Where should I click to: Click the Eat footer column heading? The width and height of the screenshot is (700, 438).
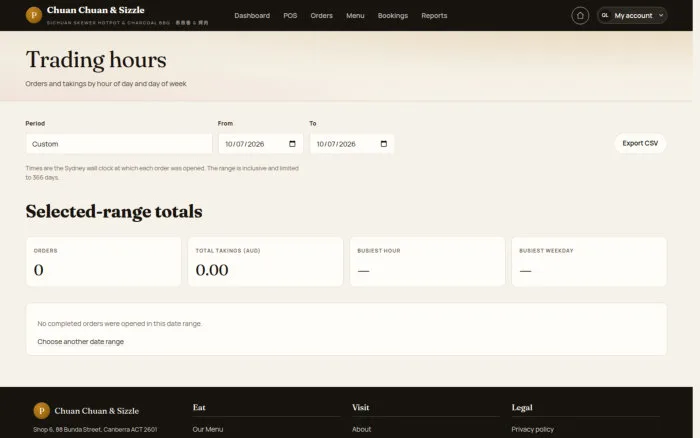tap(199, 407)
